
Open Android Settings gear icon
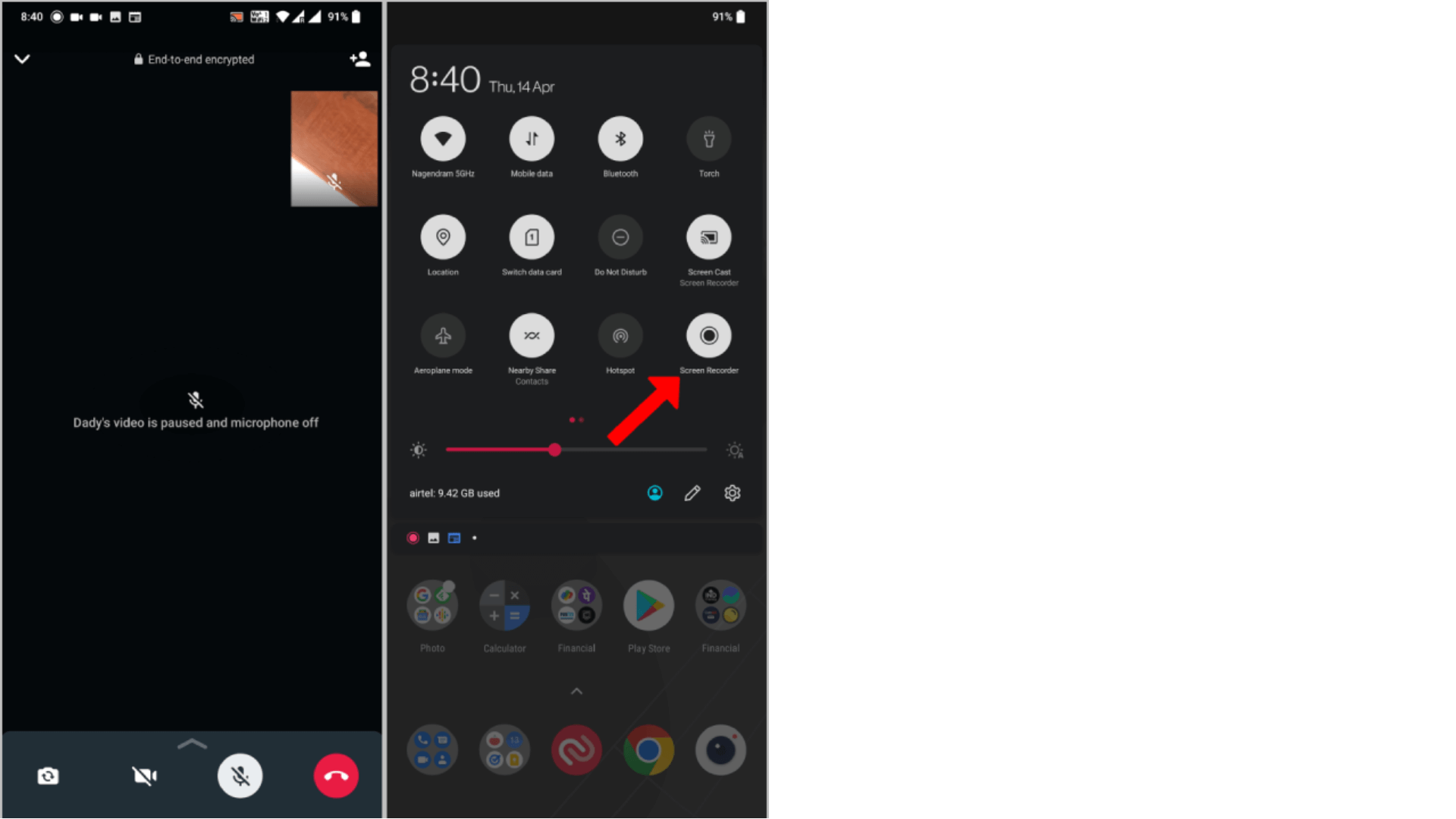click(x=733, y=493)
